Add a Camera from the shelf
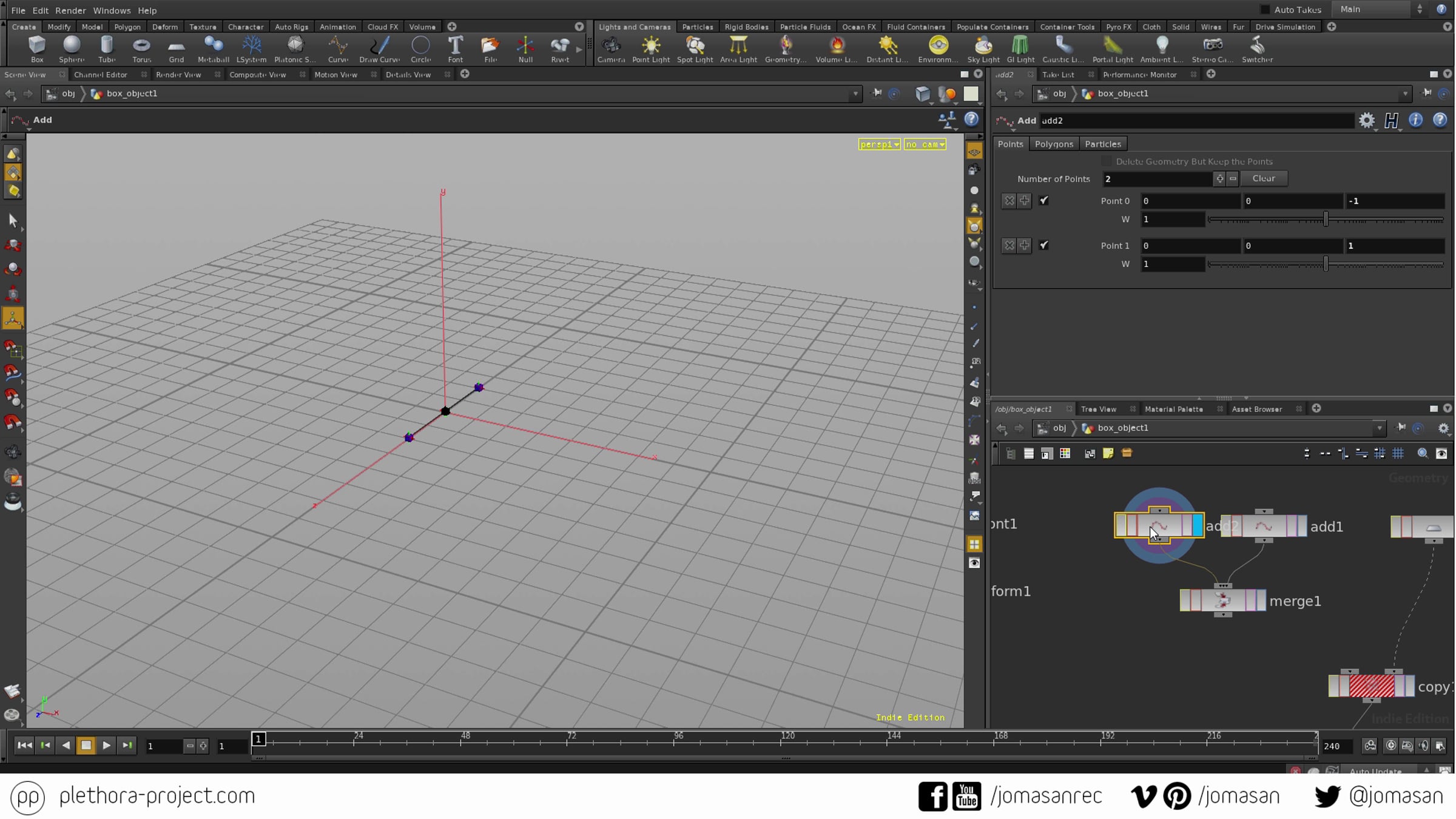1456x819 pixels. (x=611, y=49)
